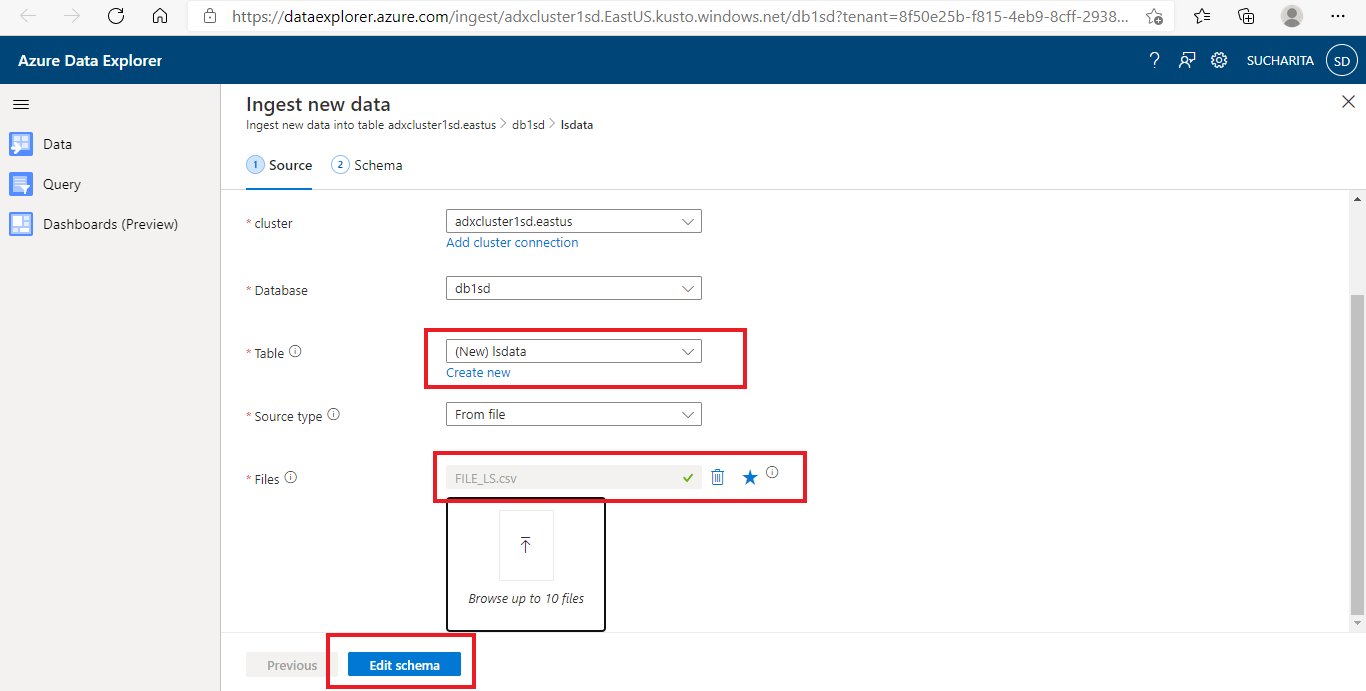The width and height of the screenshot is (1366, 691).
Task: Click Browse up to 10 files text
Action: (x=526, y=598)
